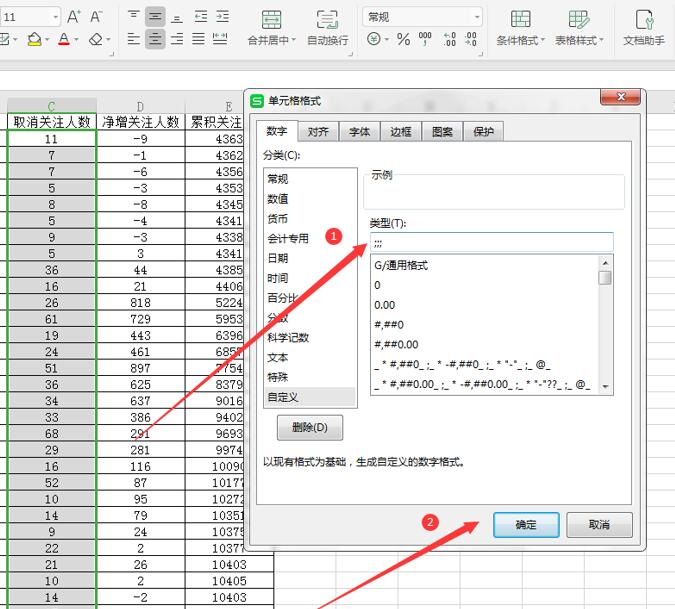Select column C header
675x609 pixels.
pyautogui.click(x=52, y=106)
